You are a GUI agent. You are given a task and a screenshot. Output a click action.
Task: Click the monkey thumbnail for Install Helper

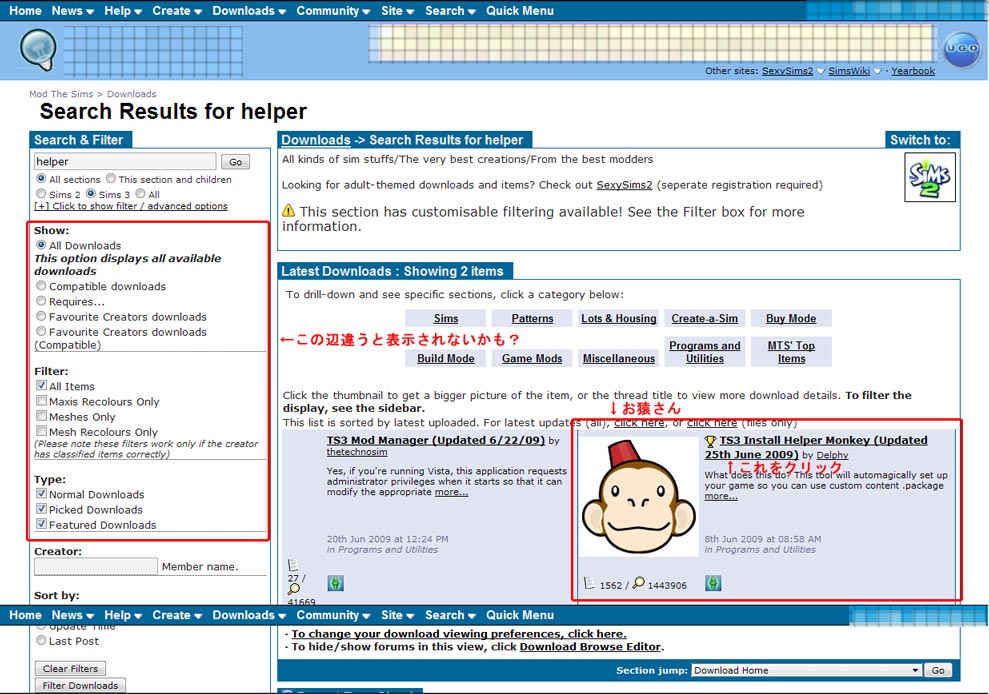point(638,498)
